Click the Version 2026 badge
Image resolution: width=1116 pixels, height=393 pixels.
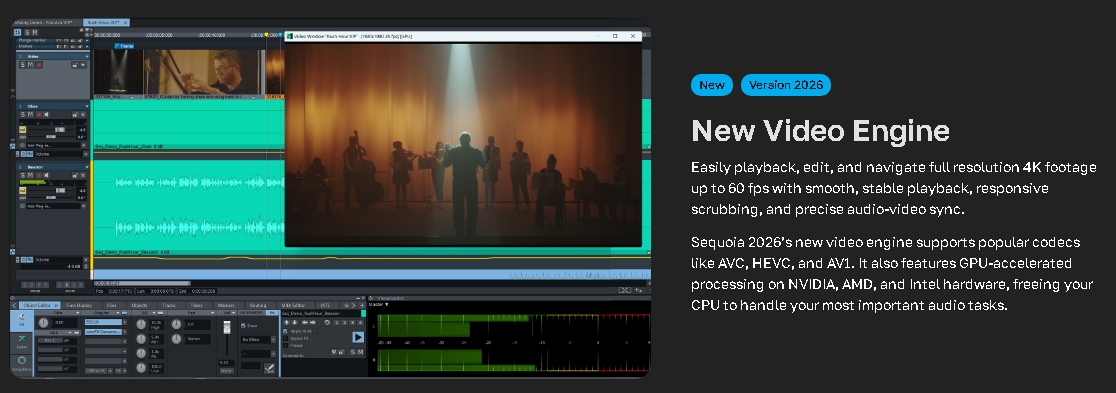pos(786,85)
